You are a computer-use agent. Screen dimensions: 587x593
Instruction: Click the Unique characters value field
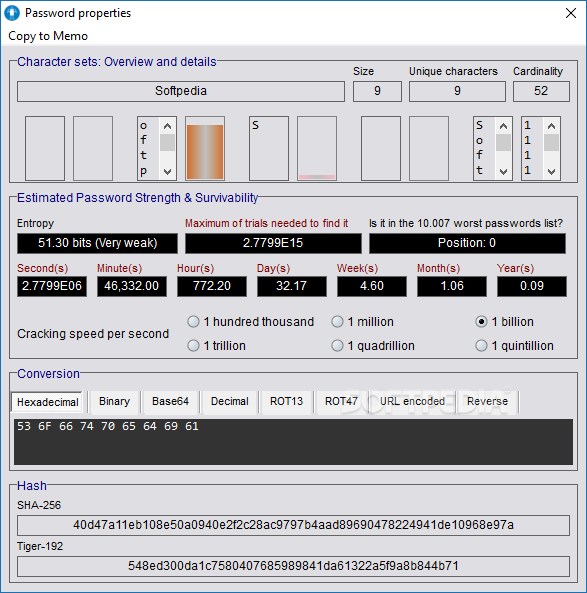tap(457, 91)
